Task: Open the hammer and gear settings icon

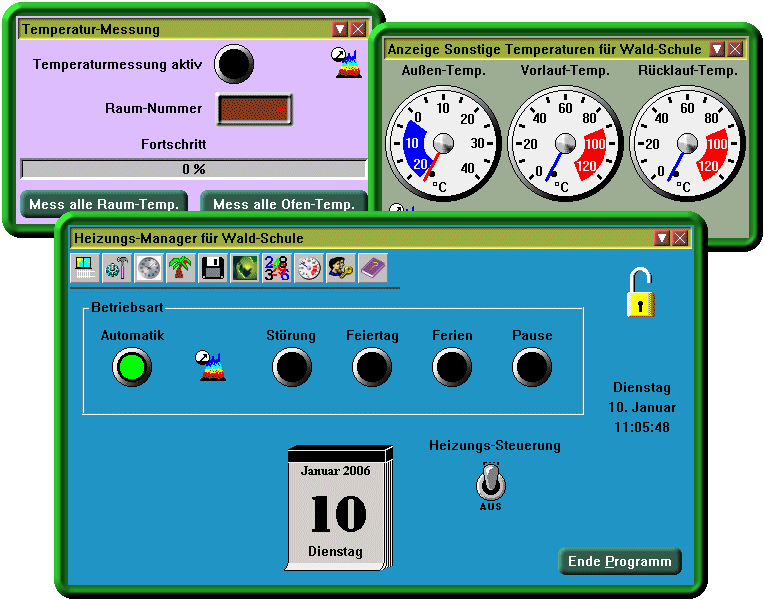Action: coord(117,268)
